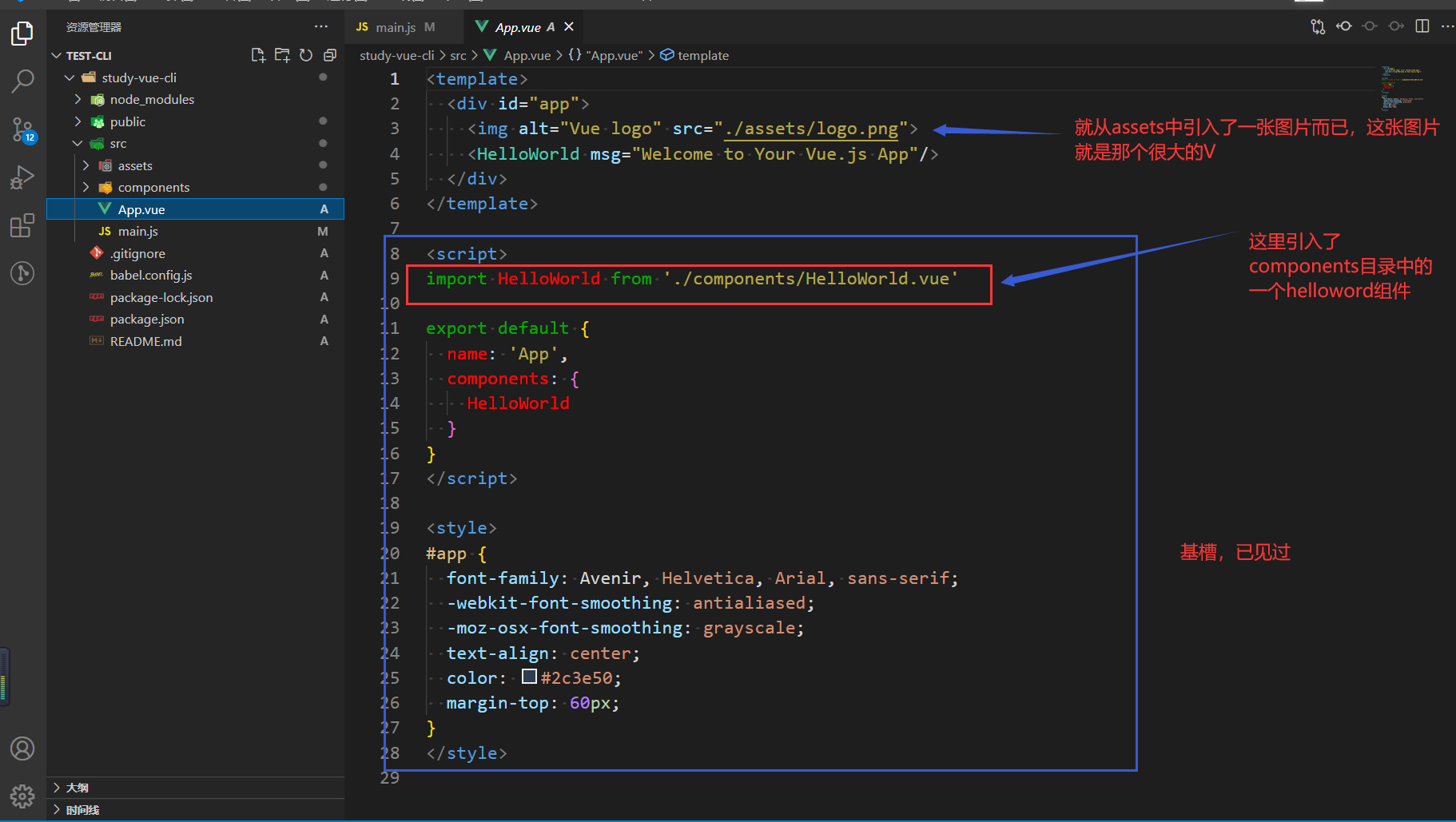Open explorer panel more actions menu
The height and width of the screenshot is (822, 1456).
click(x=321, y=26)
